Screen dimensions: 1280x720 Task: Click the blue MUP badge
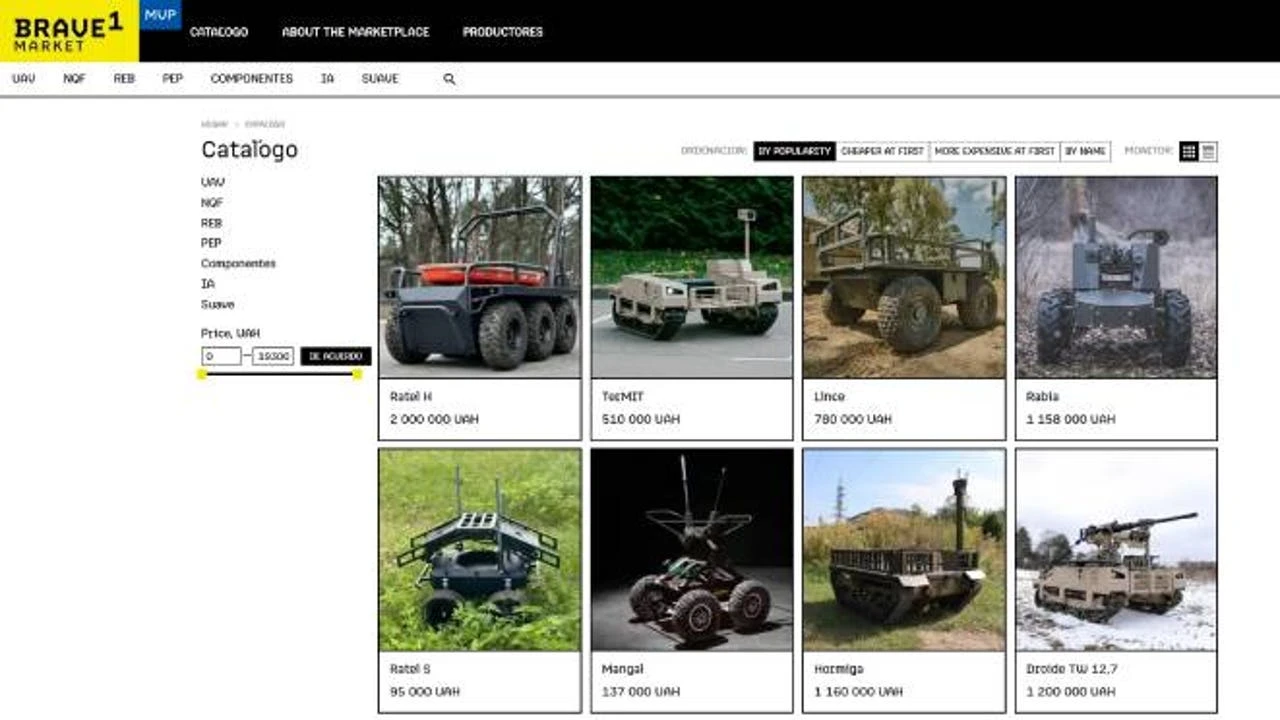[160, 15]
